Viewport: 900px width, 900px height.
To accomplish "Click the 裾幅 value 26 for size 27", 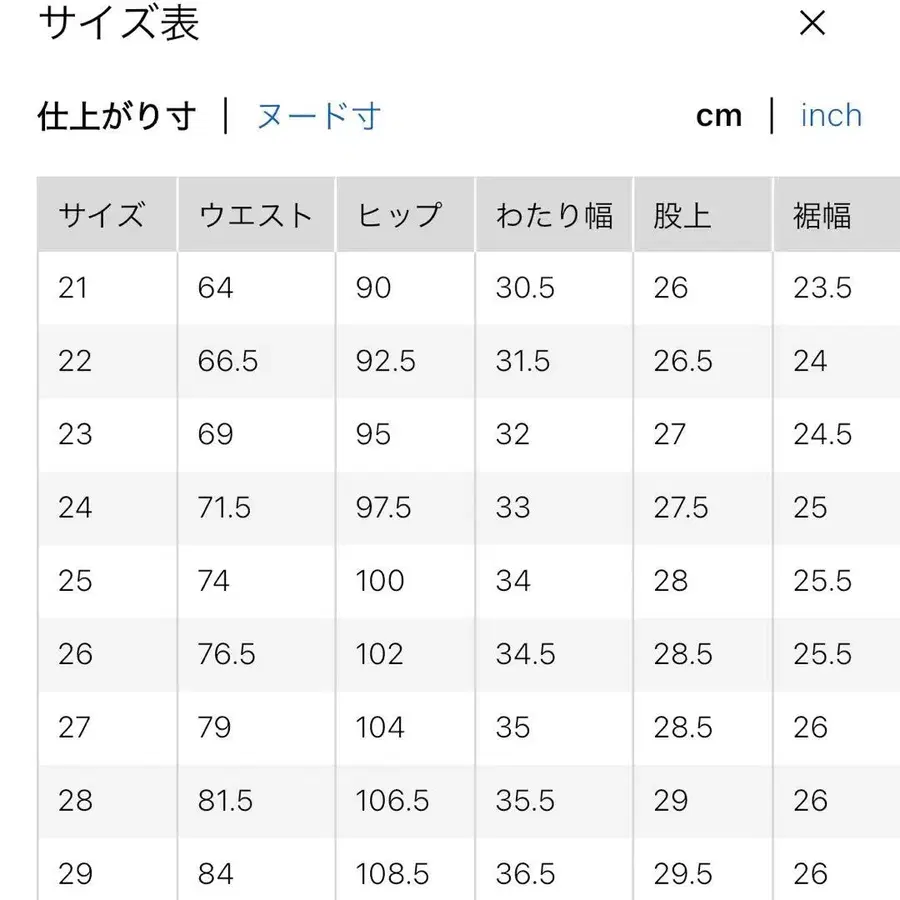I will (x=809, y=728).
